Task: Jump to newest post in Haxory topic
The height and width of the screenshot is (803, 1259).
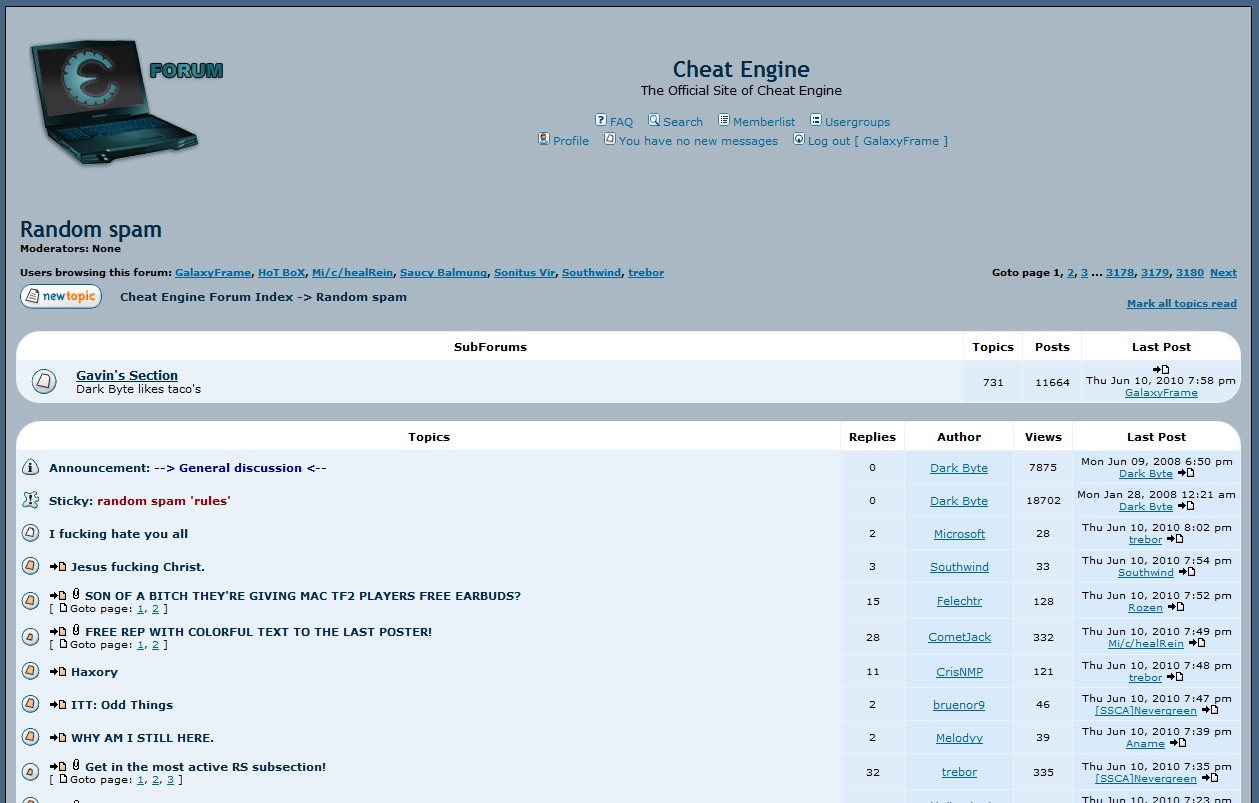Action: coord(58,672)
